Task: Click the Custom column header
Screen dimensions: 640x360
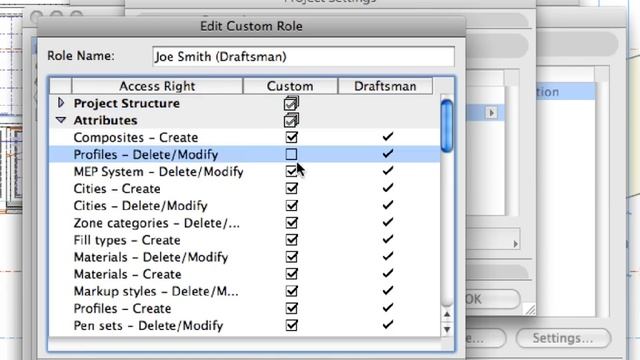Action: 290,86
